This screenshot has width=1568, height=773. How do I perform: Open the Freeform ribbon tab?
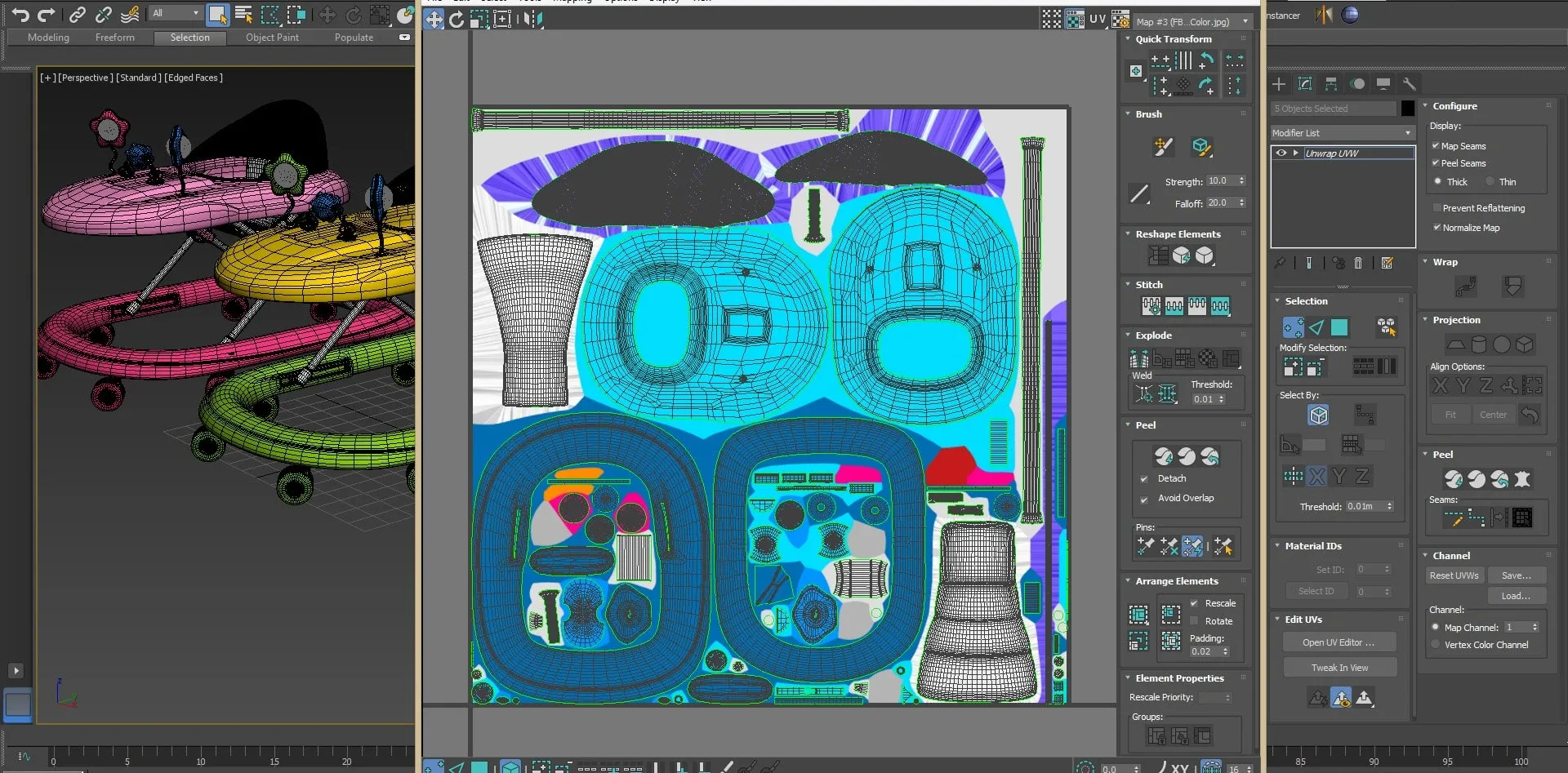pyautogui.click(x=115, y=38)
